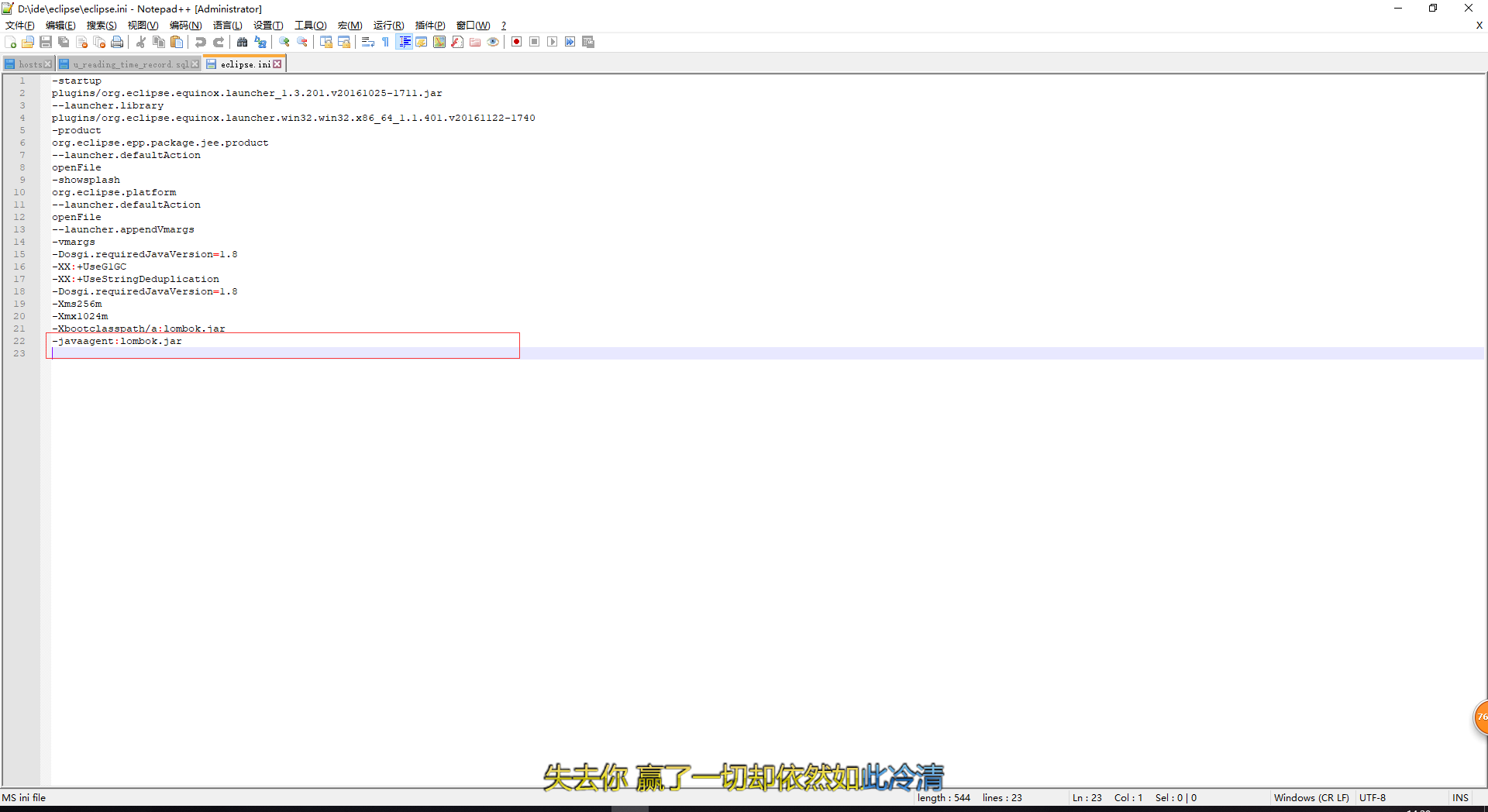Viewport: 1488px width, 812px height.
Task: Run macro multiple times icon
Action: (x=570, y=42)
